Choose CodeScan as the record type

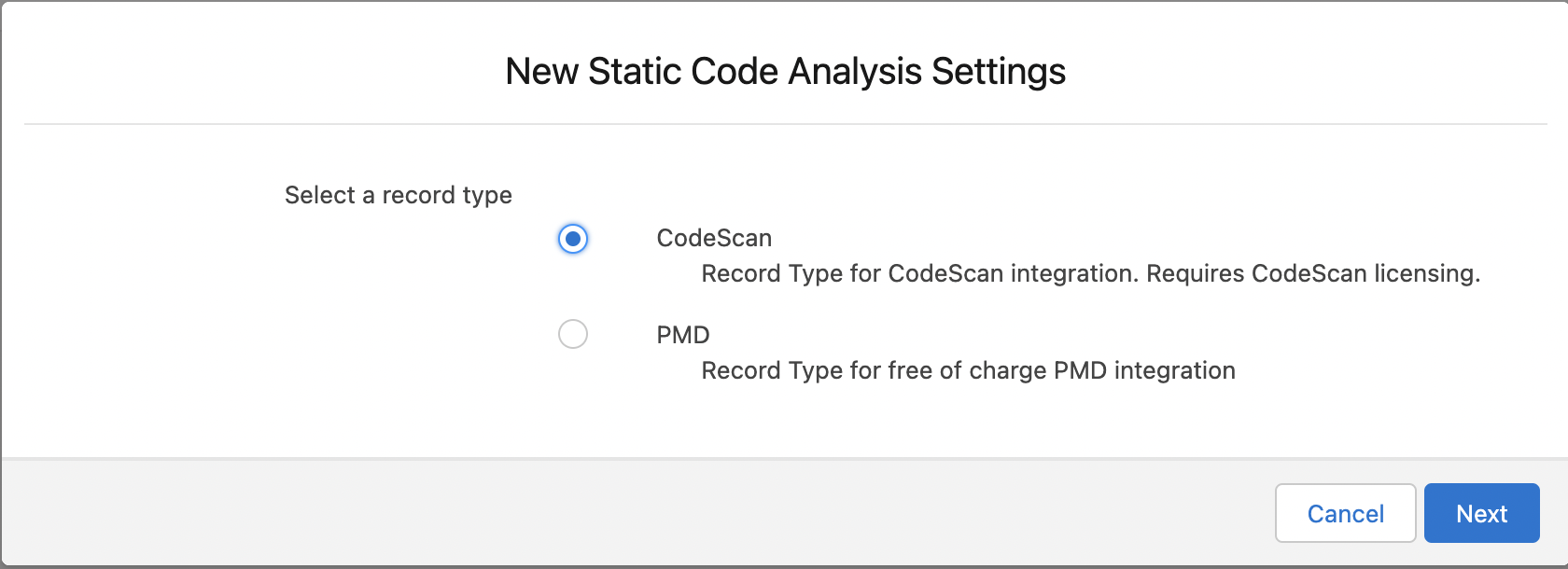click(x=573, y=239)
